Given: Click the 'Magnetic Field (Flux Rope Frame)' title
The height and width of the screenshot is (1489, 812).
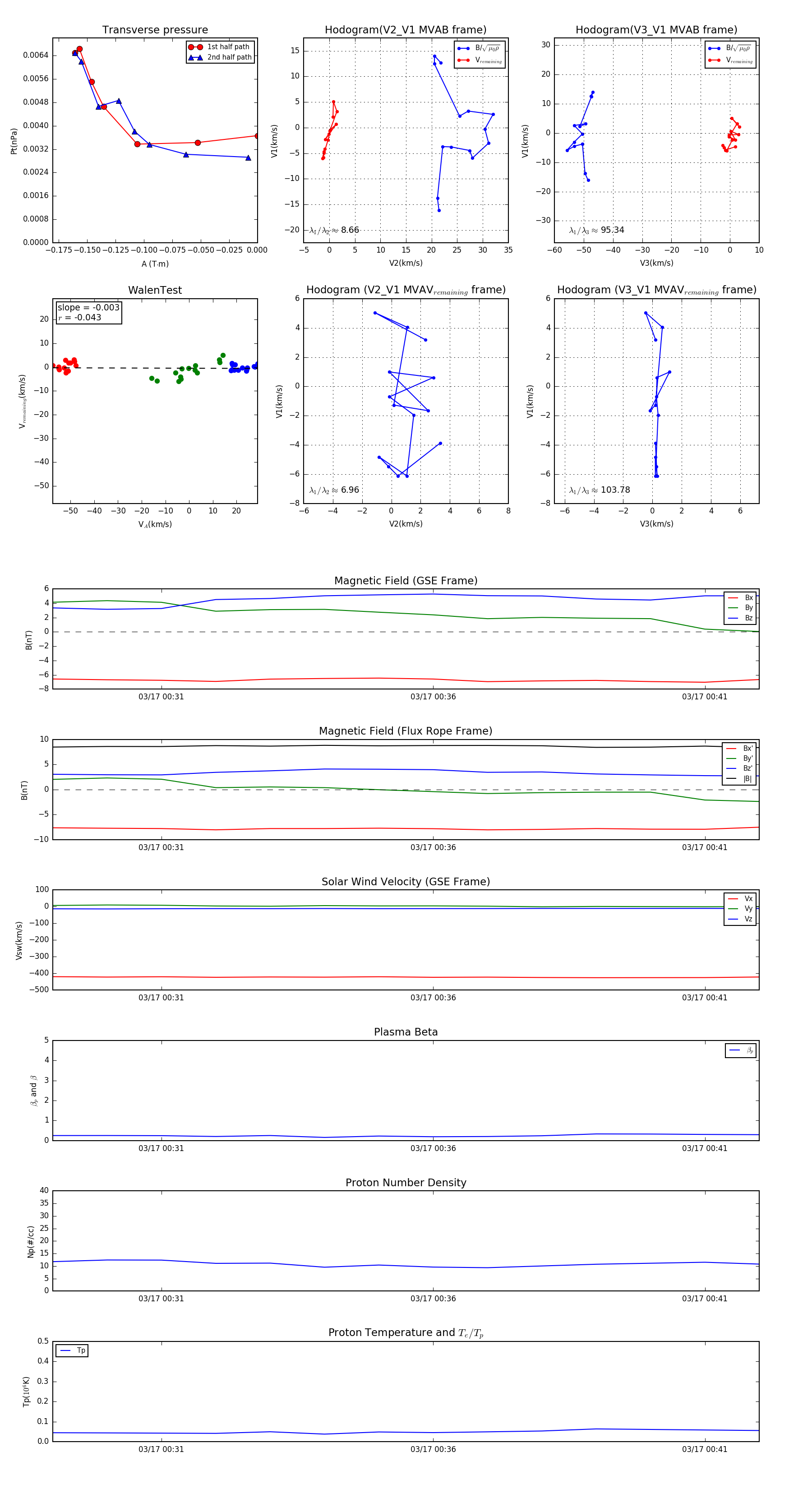Looking at the screenshot, I should pyautogui.click(x=406, y=731).
